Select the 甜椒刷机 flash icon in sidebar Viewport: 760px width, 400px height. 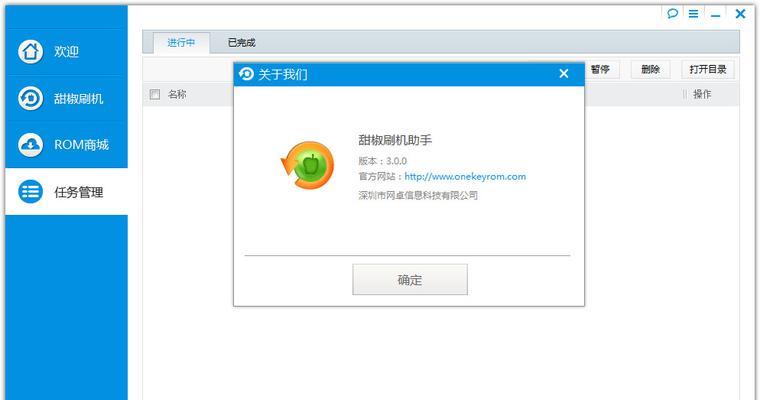point(31,98)
